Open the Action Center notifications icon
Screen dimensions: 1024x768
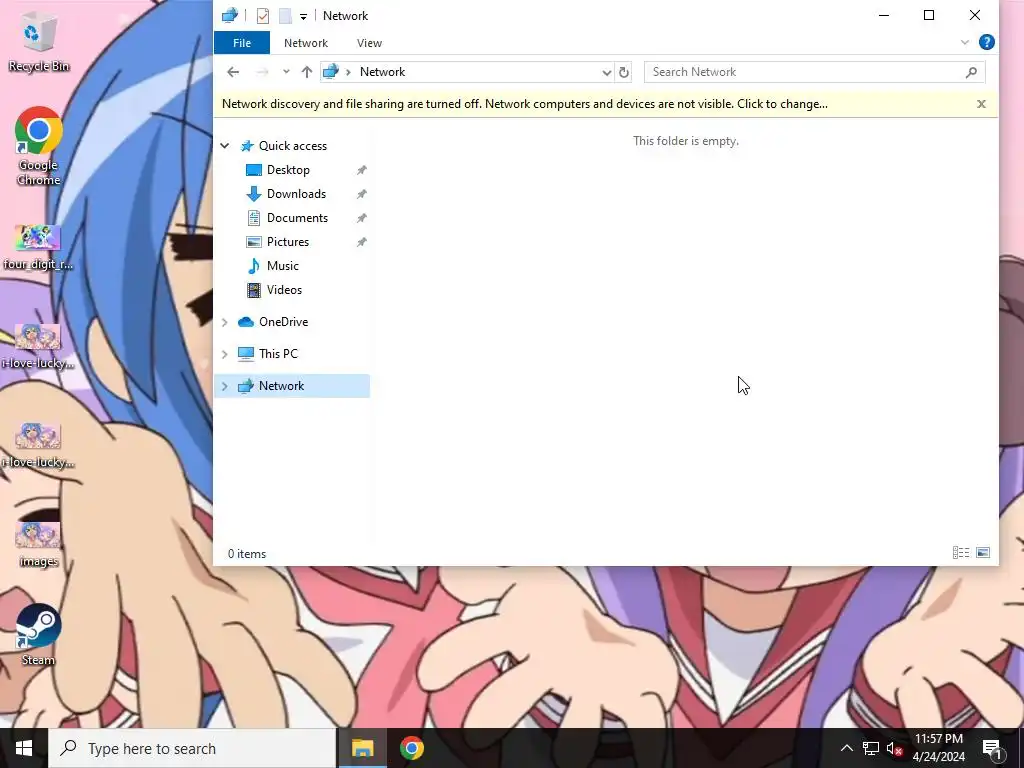tap(993, 748)
